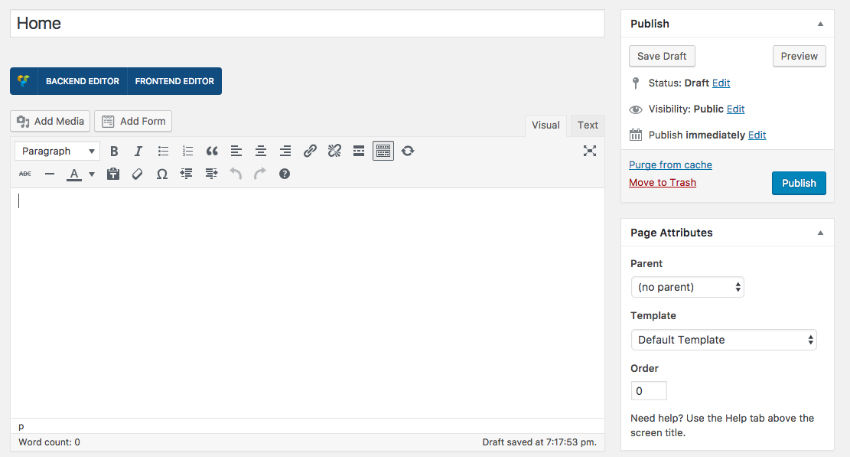Remove link from selection
Screen dimensions: 850x457
point(334,151)
